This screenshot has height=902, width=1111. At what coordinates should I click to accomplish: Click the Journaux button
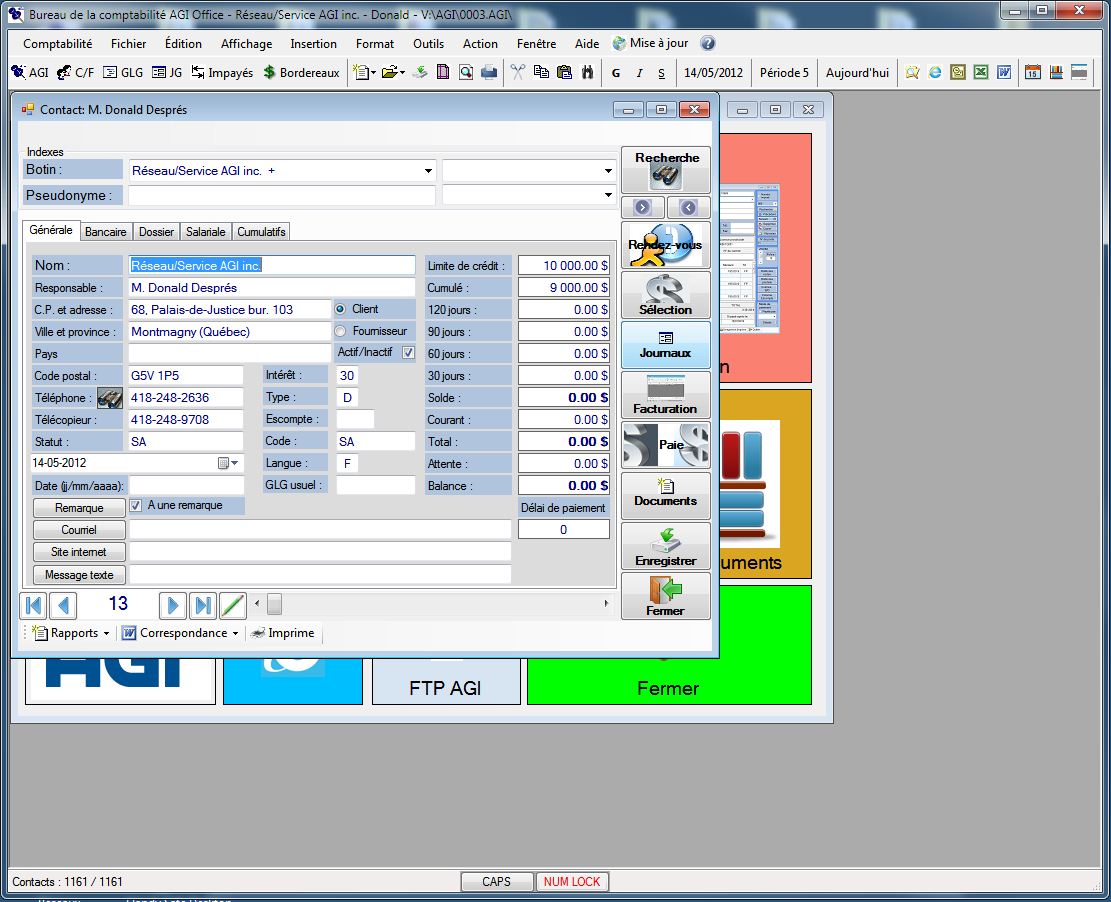[666, 345]
